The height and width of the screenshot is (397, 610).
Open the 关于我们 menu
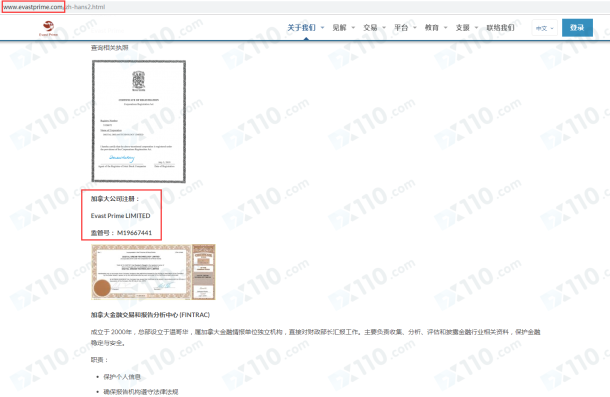click(x=301, y=28)
